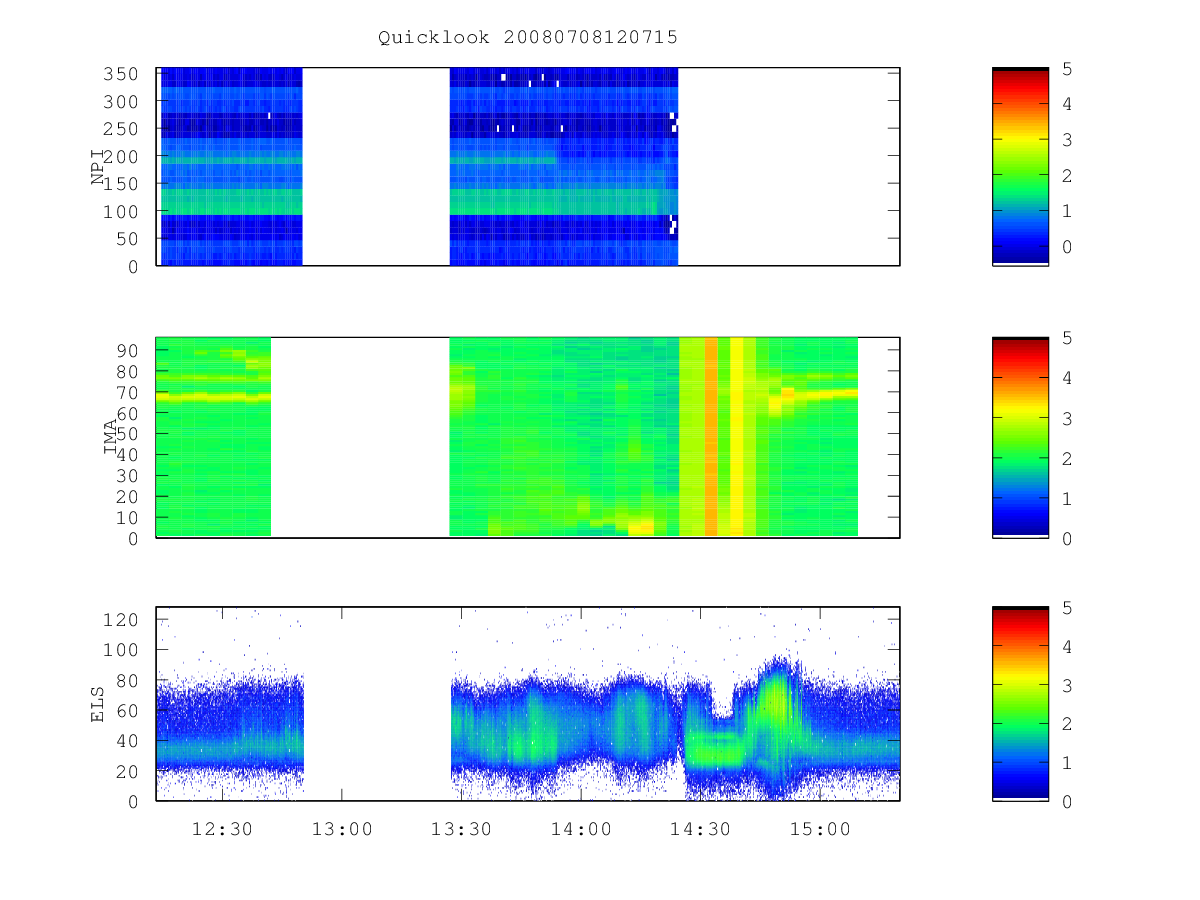Screen dimensions: 1200x900
Task: Click the plot title 'Quicklook 20080708120715'
Action: [528, 38]
